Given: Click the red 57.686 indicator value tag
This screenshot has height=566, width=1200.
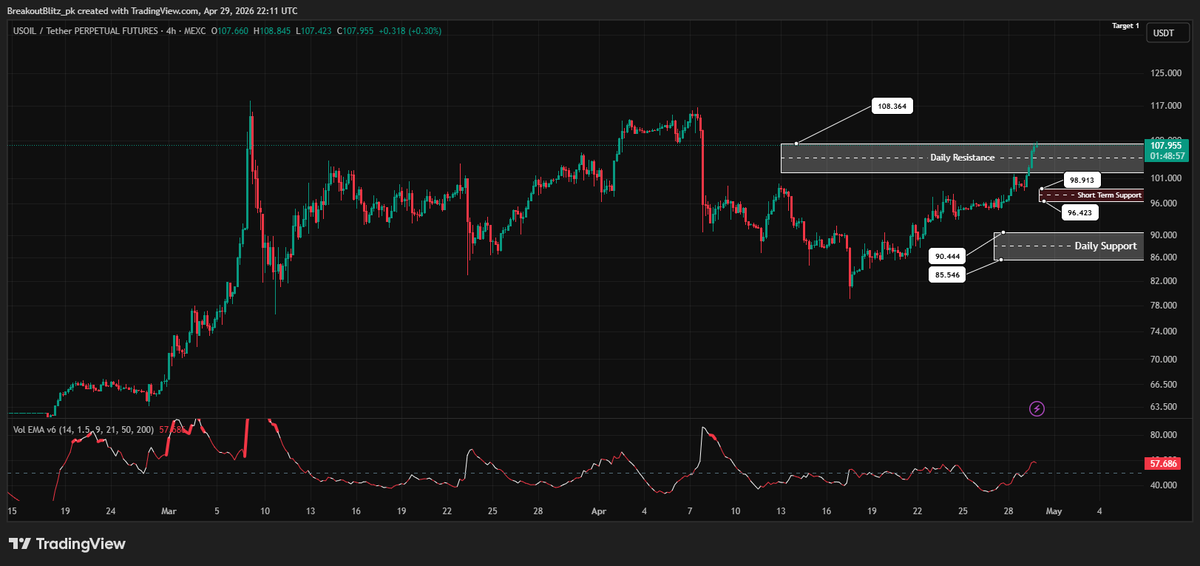Looking at the screenshot, I should (x=1163, y=464).
